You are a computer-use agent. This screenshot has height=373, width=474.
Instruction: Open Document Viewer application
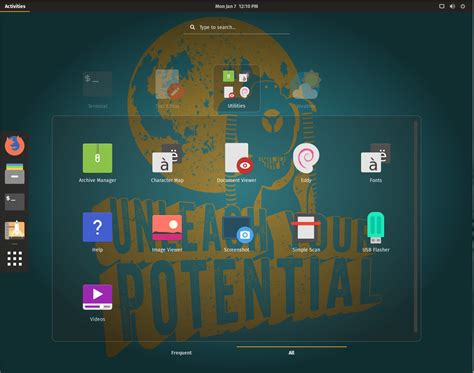tap(236, 163)
